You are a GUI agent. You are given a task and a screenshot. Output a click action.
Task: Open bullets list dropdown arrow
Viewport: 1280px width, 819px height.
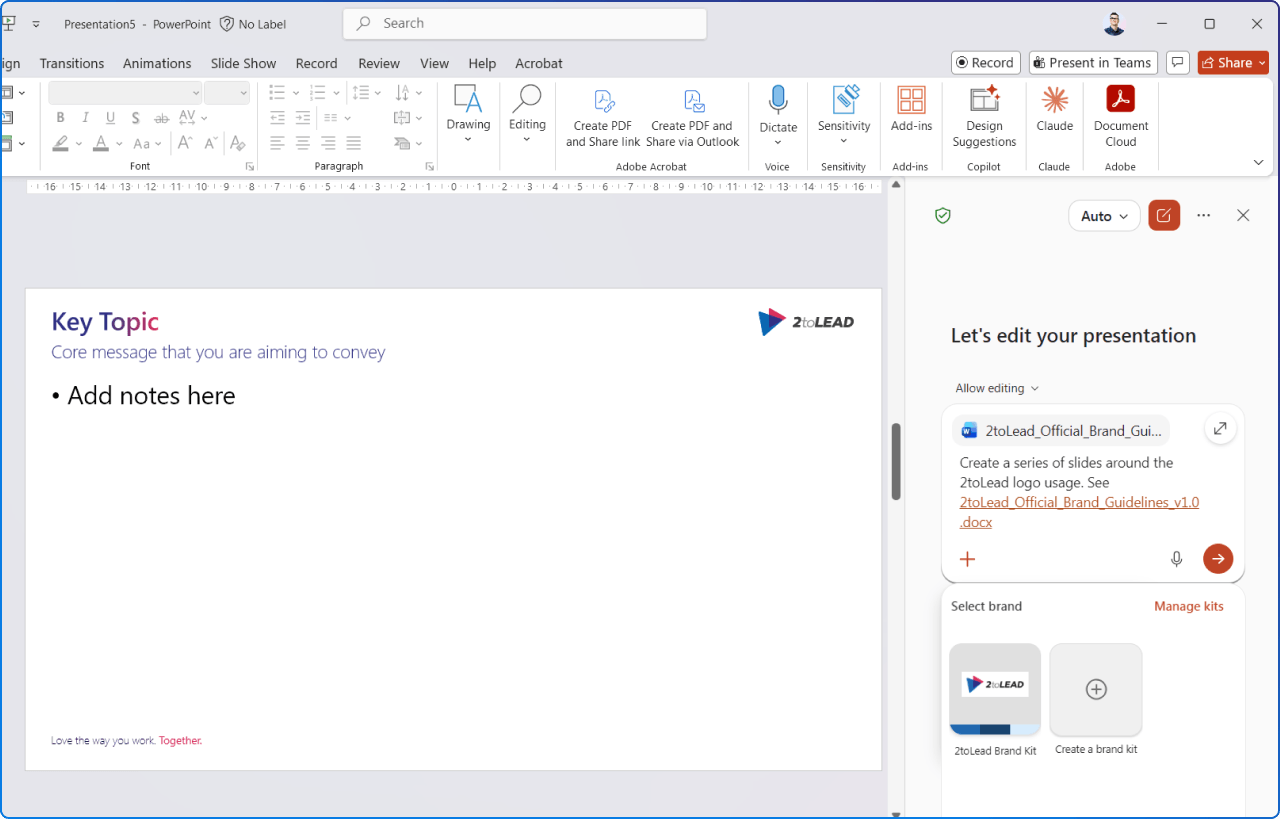296,93
